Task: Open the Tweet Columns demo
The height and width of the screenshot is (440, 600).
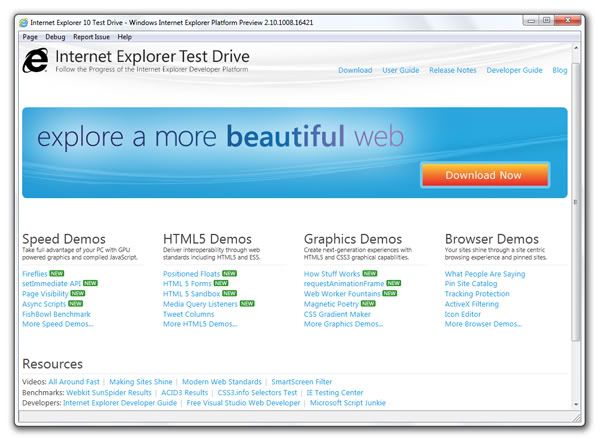Action: click(x=189, y=314)
